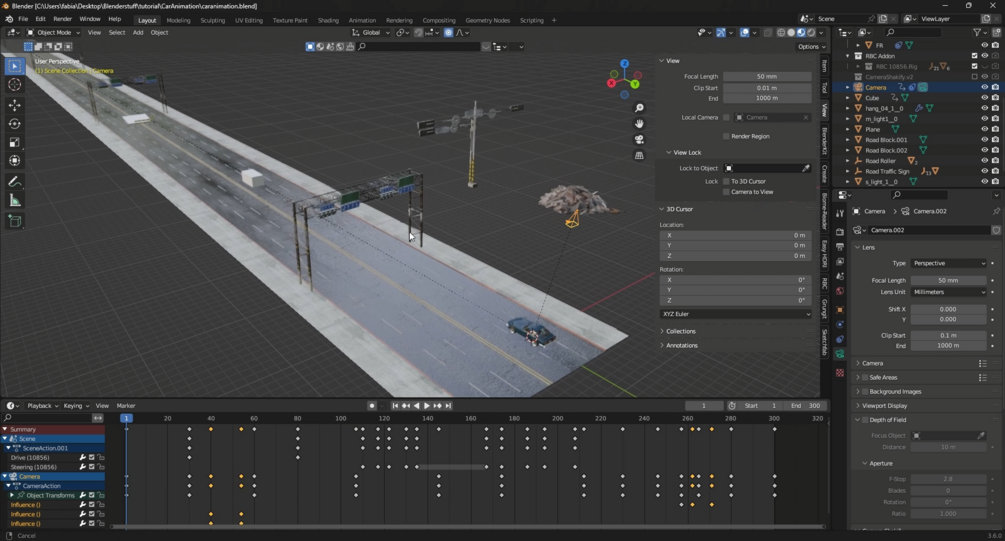Click the zoom magnifier viewport icon
Screen dimensions: 1005x541
pyautogui.click(x=640, y=108)
